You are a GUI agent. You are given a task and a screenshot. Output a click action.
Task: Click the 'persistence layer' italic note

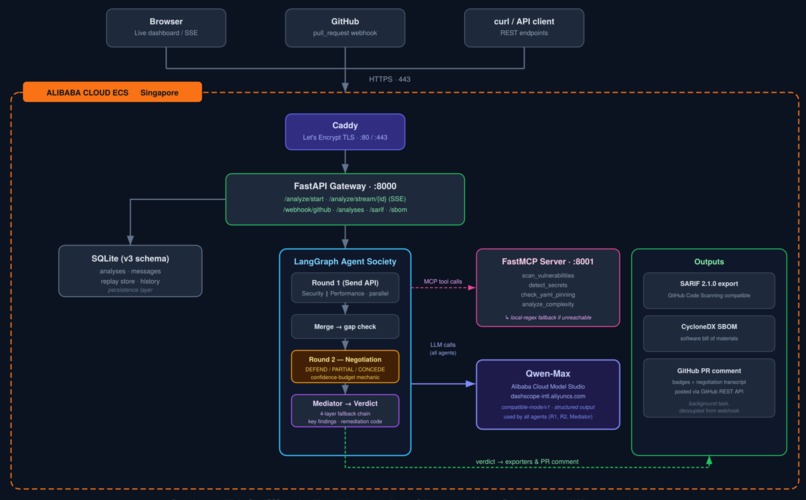tap(130, 290)
